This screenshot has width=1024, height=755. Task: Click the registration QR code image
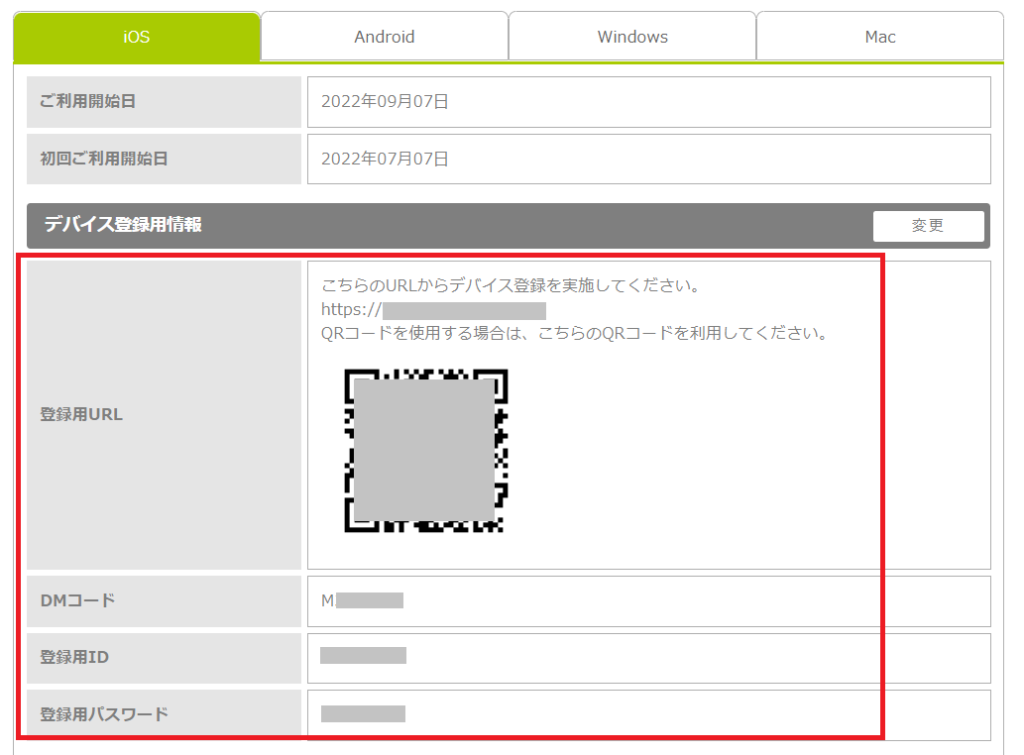(x=426, y=451)
